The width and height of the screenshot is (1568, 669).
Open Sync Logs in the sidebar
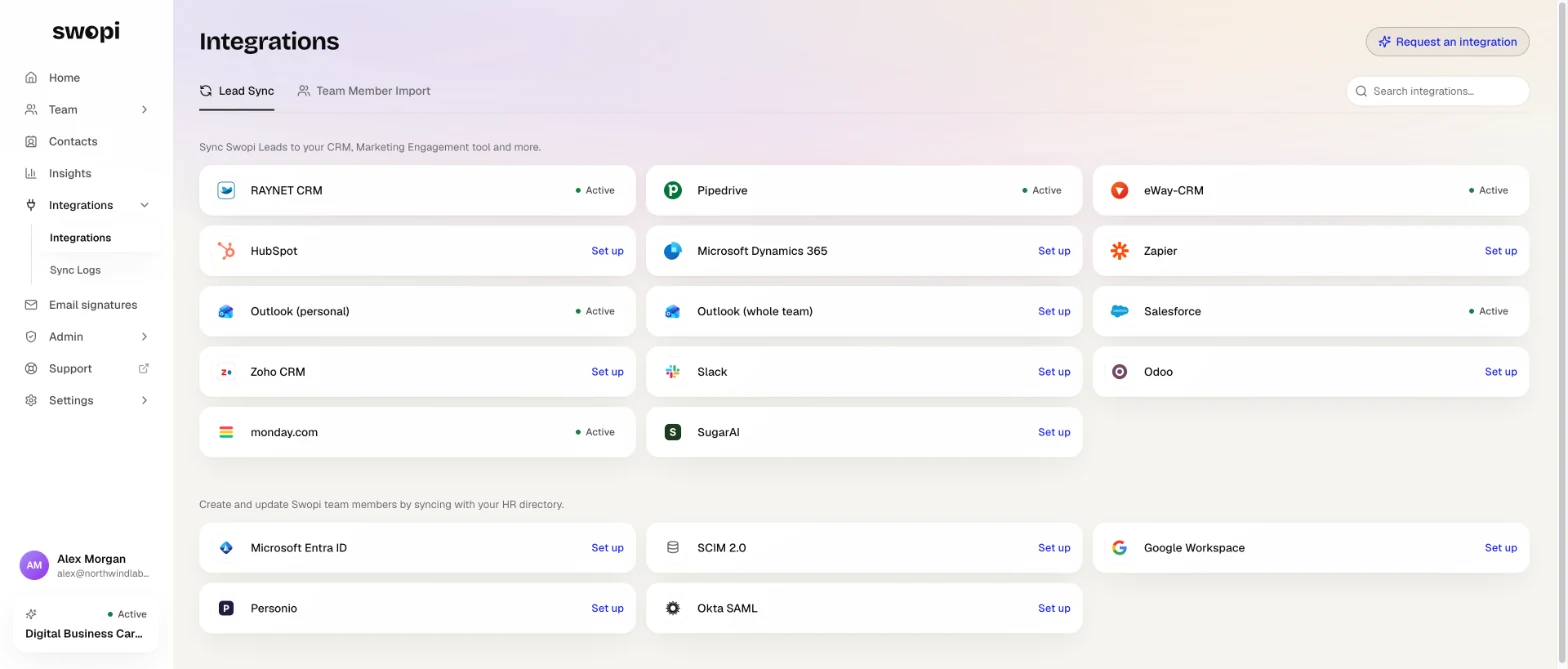click(x=75, y=270)
